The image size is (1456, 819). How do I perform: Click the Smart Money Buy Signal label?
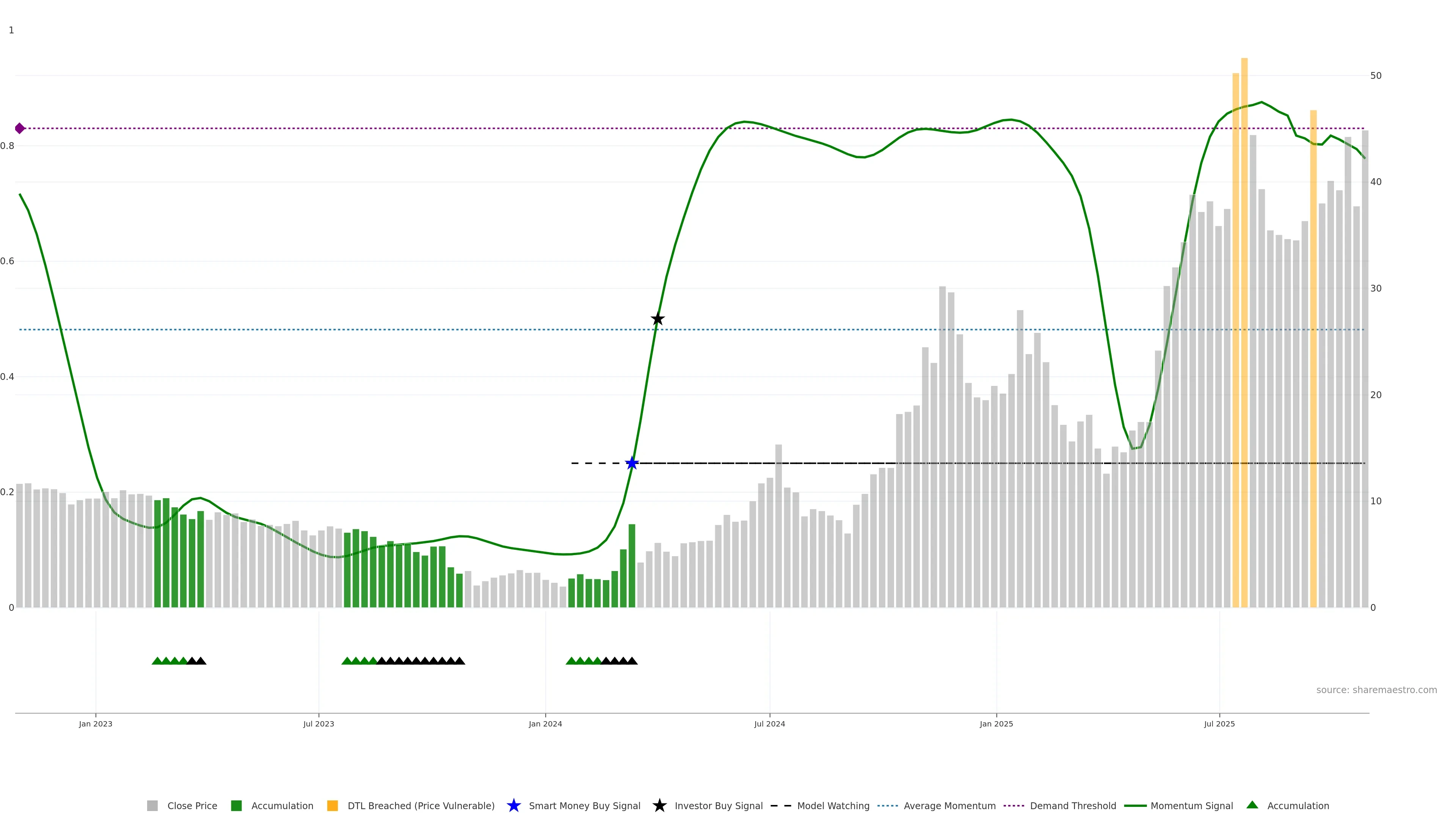pyautogui.click(x=584, y=805)
